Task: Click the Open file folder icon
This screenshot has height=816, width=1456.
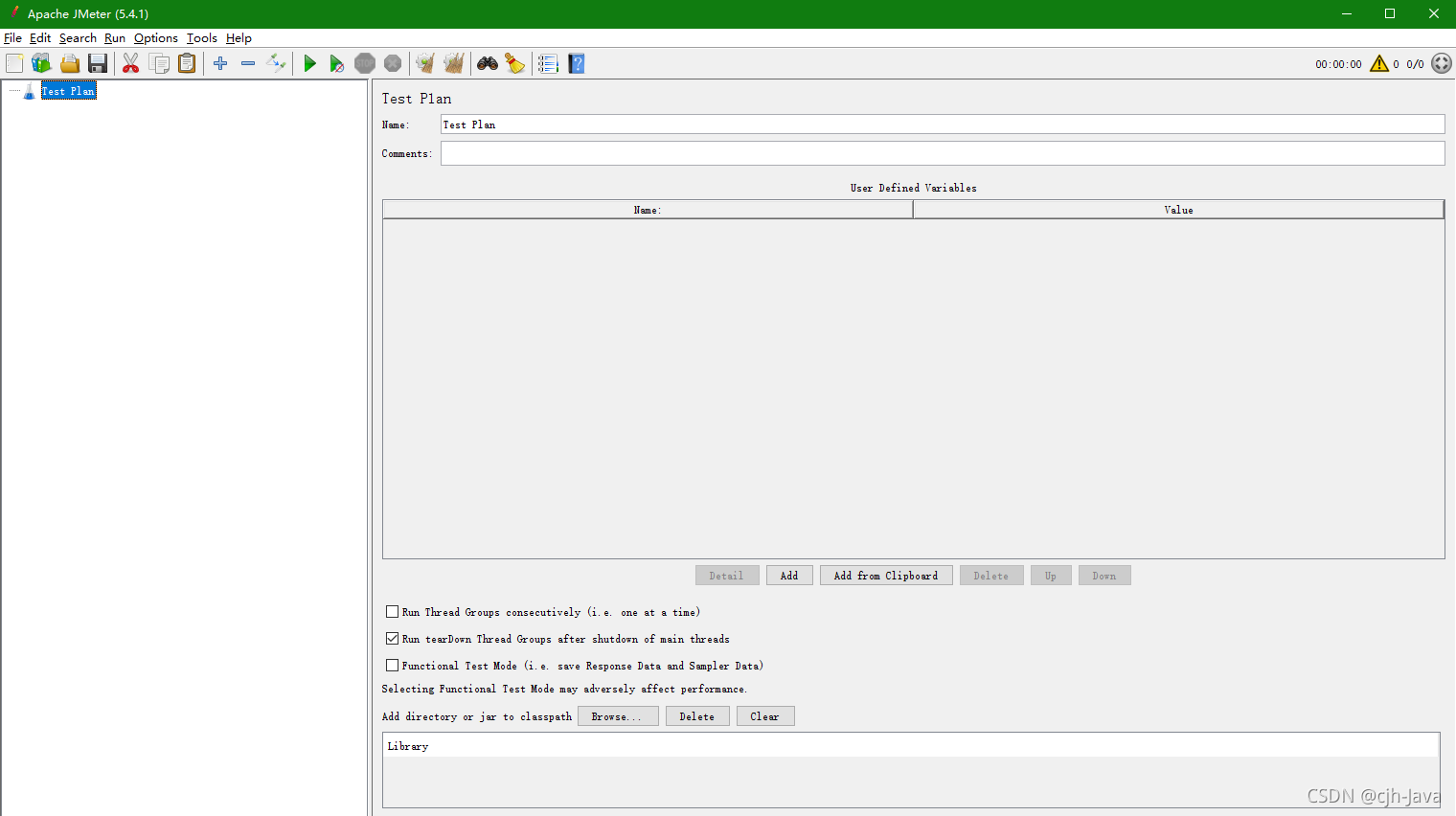Action: (70, 63)
